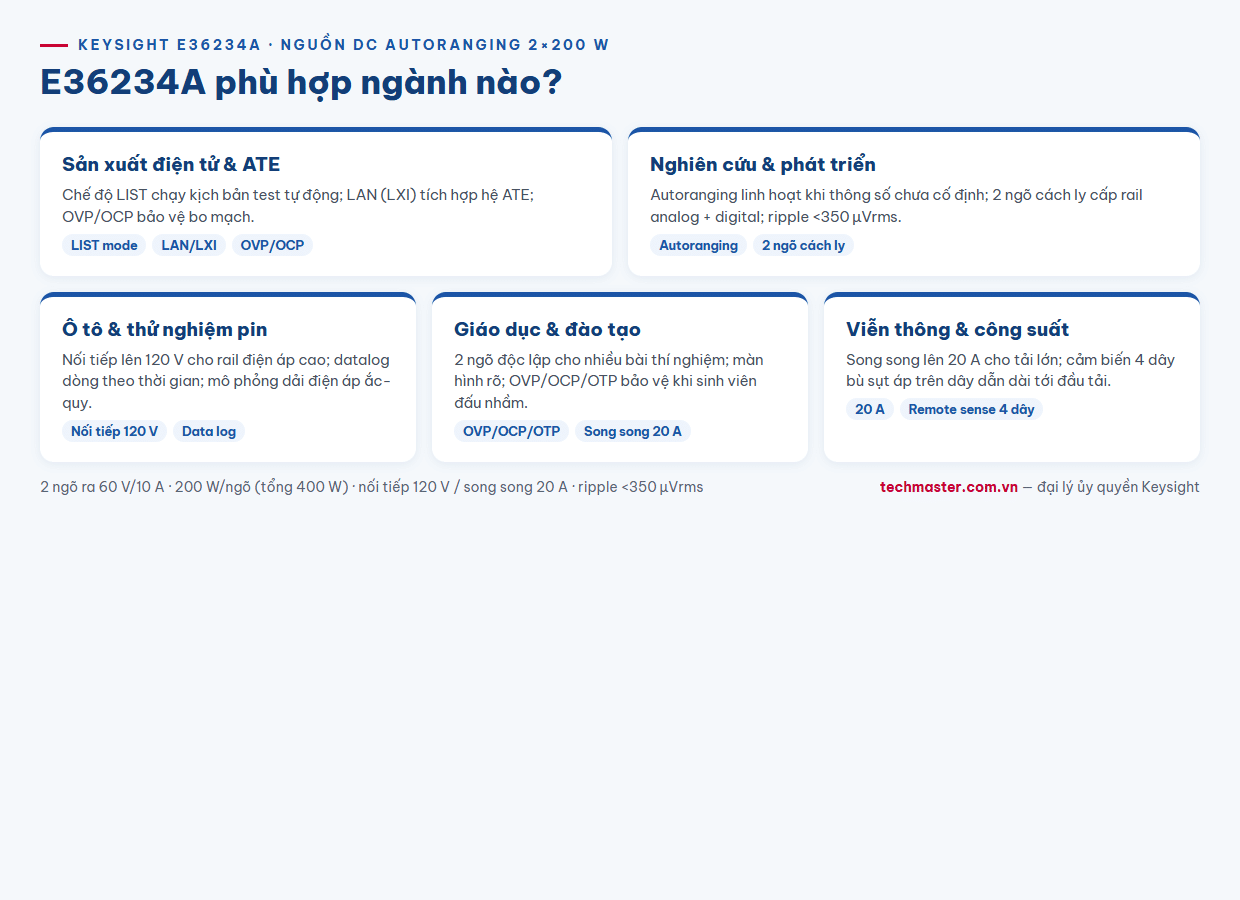The width and height of the screenshot is (1240, 900).
Task: Click the 'Nối tiếp lên 120 V cho rail' description
Action: coord(226,381)
